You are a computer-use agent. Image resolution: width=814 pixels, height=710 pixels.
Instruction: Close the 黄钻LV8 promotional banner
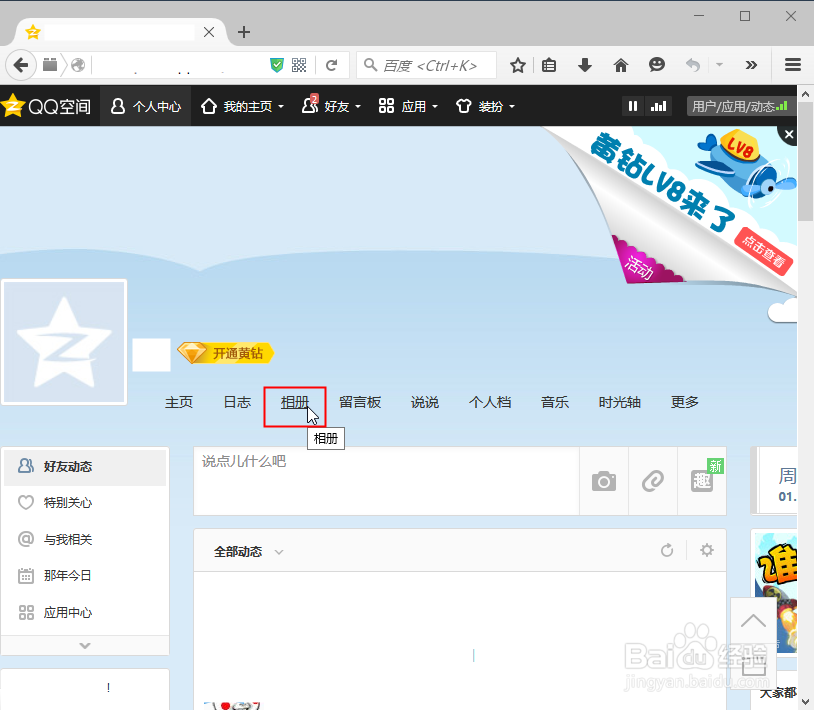pos(789,135)
